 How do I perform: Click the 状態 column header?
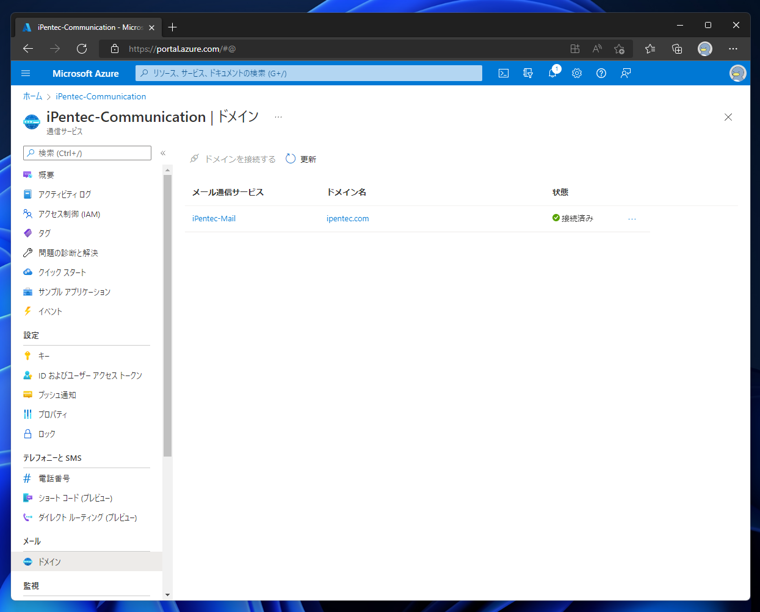coord(560,192)
